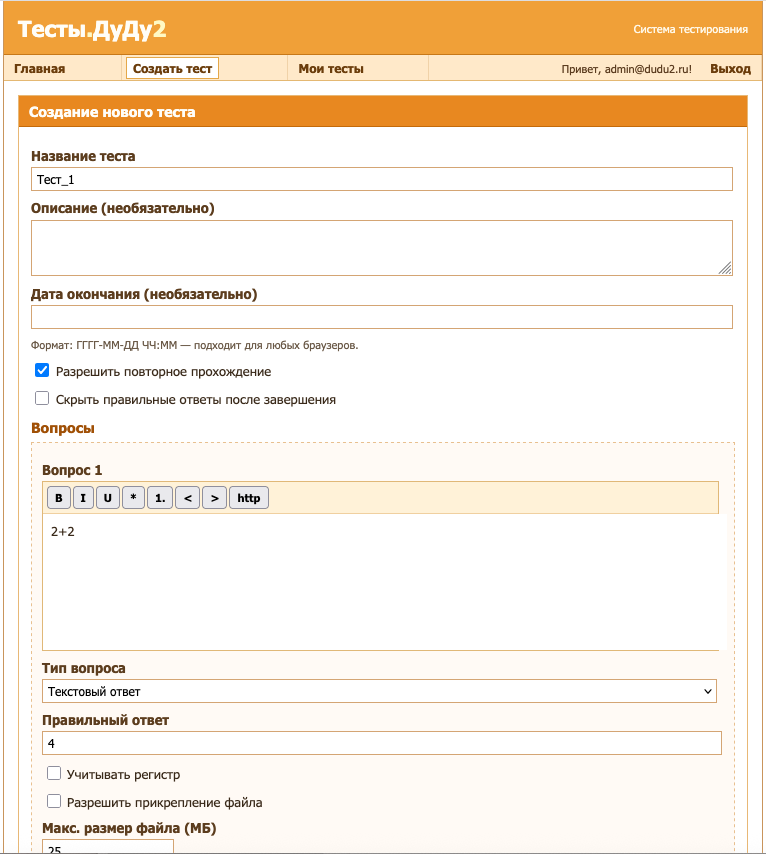Focus the 'Дата окончания' date field
The width and height of the screenshot is (766, 854).
click(382, 317)
